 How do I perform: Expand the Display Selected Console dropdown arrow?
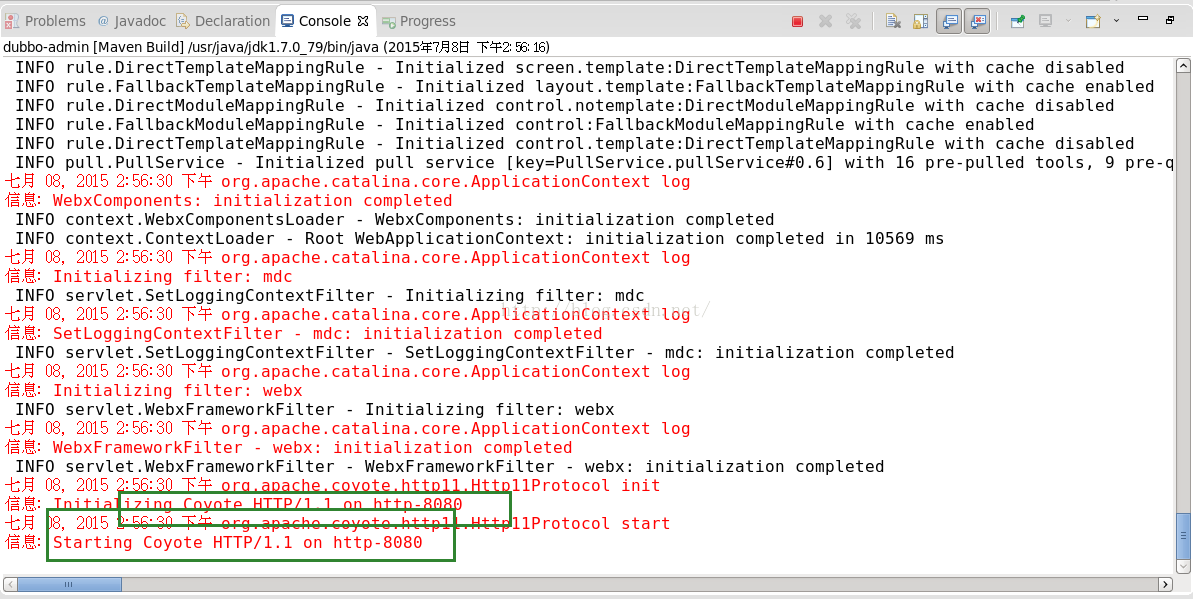1067,21
